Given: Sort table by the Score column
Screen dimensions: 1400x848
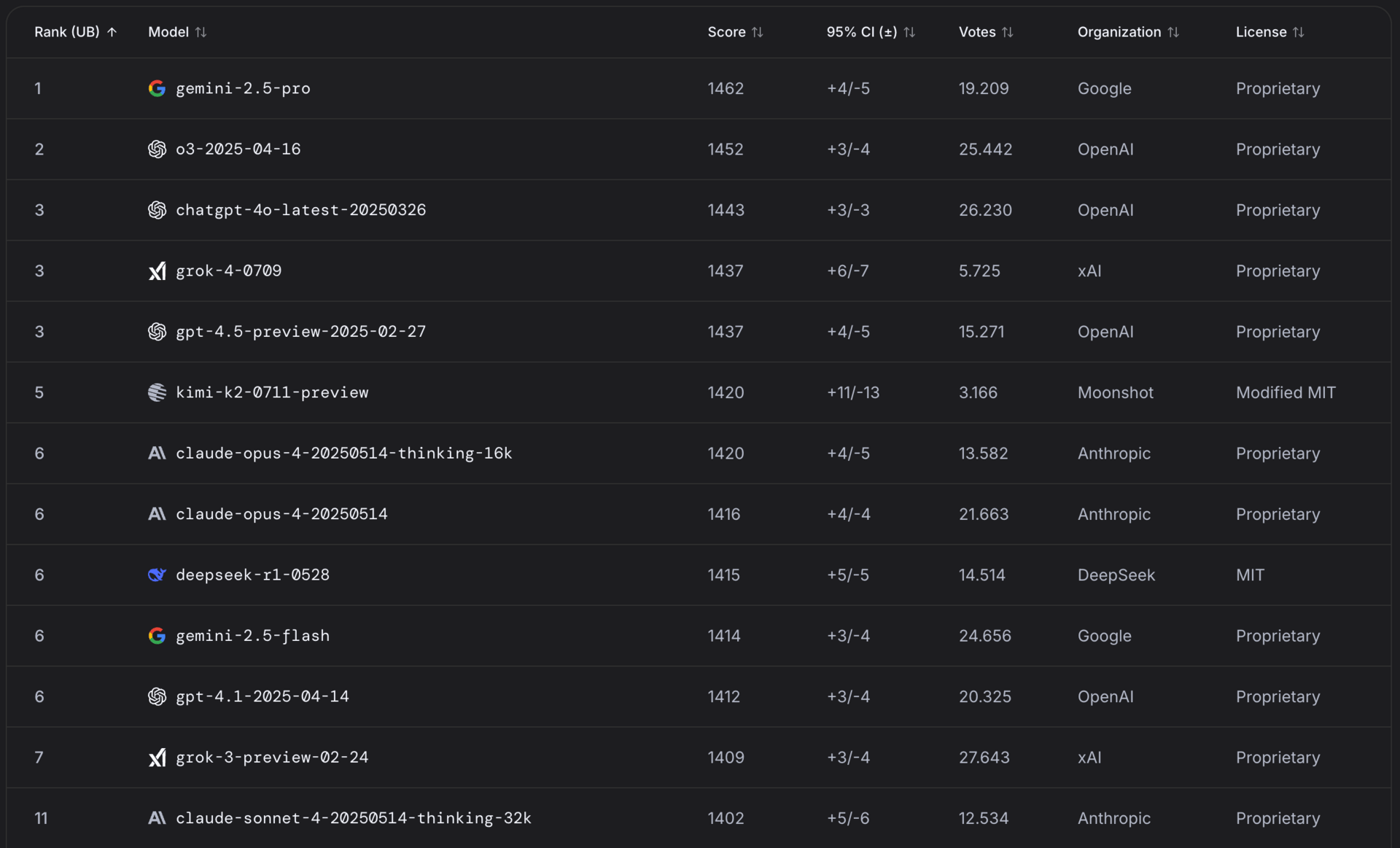Looking at the screenshot, I should 735,32.
